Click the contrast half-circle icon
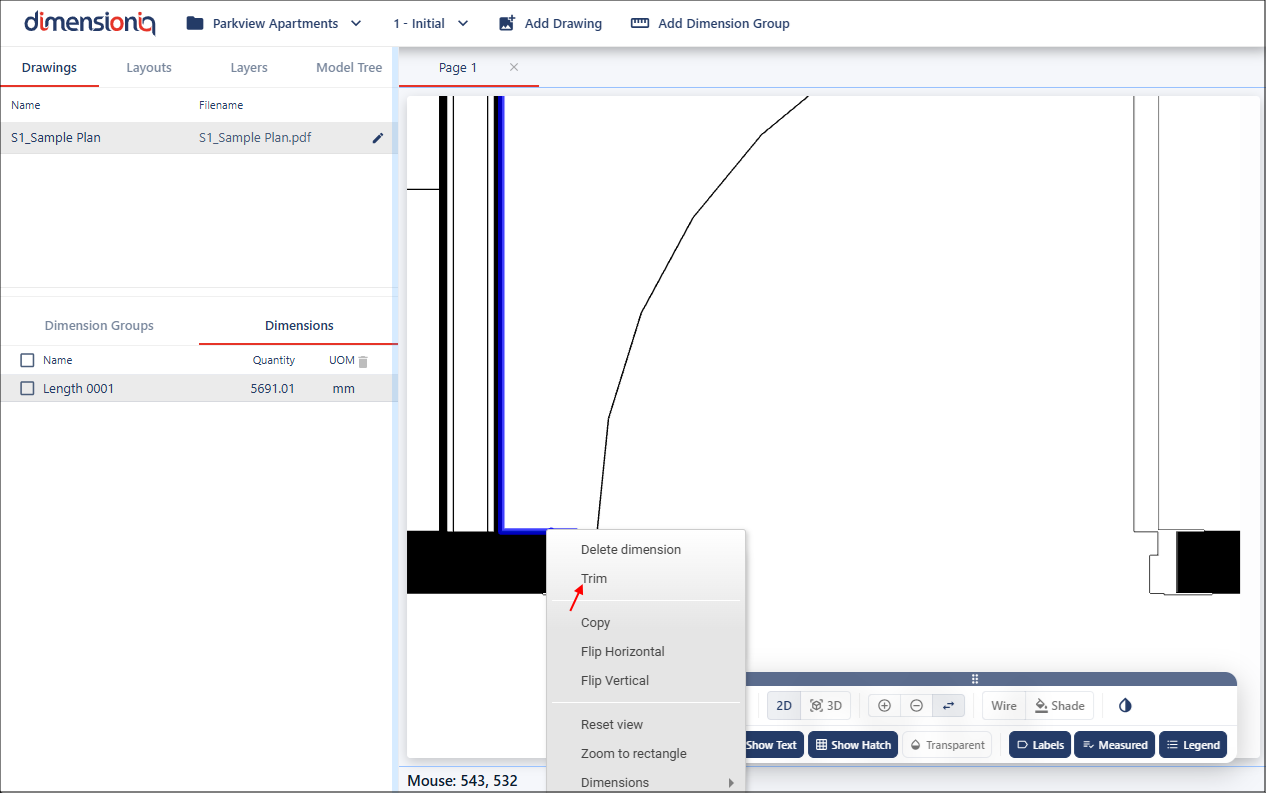 pos(1125,706)
